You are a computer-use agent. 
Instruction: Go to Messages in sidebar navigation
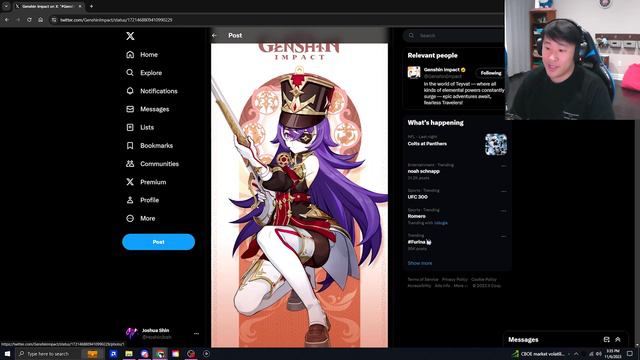tap(148, 109)
